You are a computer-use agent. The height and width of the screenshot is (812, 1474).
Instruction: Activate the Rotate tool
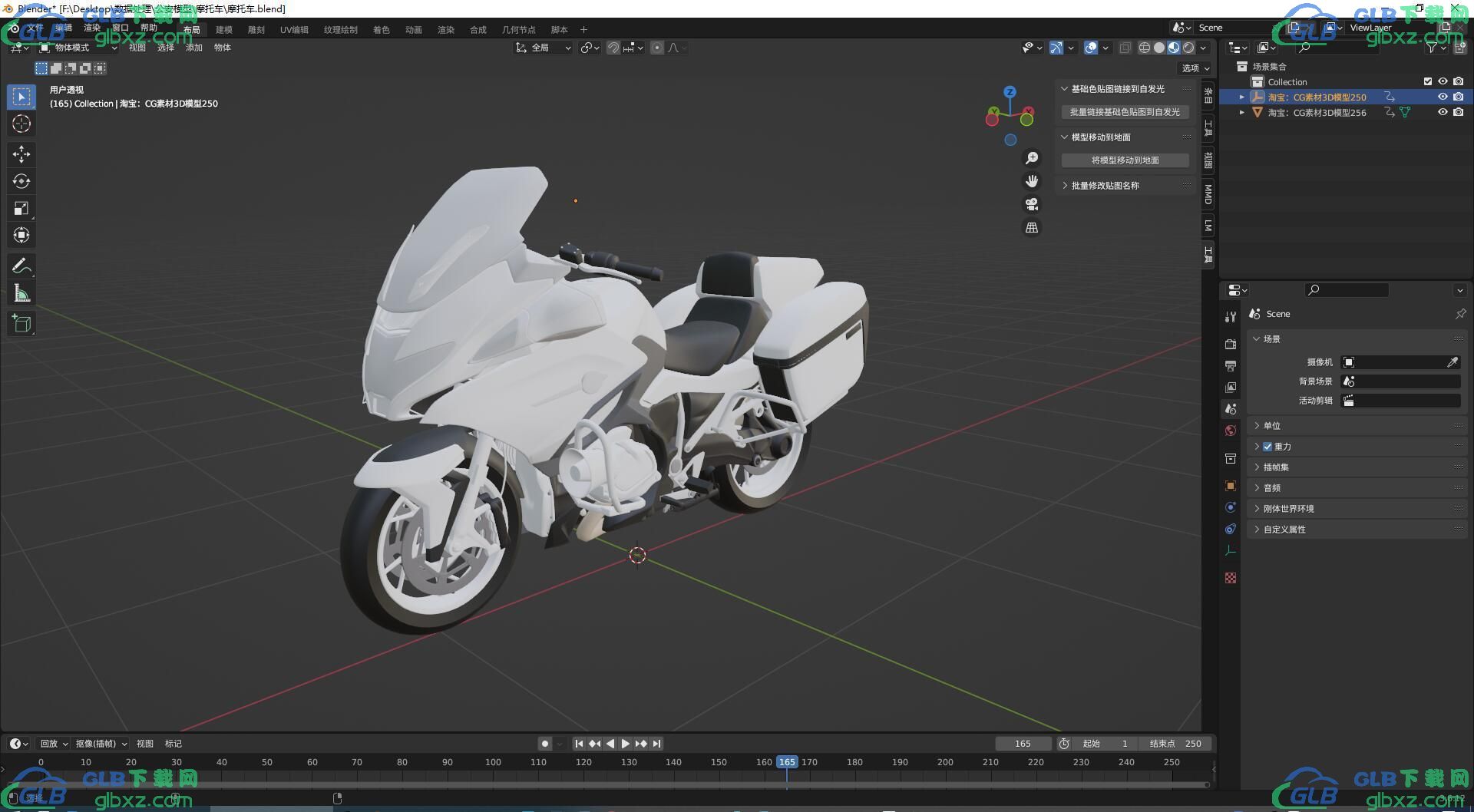(21, 181)
